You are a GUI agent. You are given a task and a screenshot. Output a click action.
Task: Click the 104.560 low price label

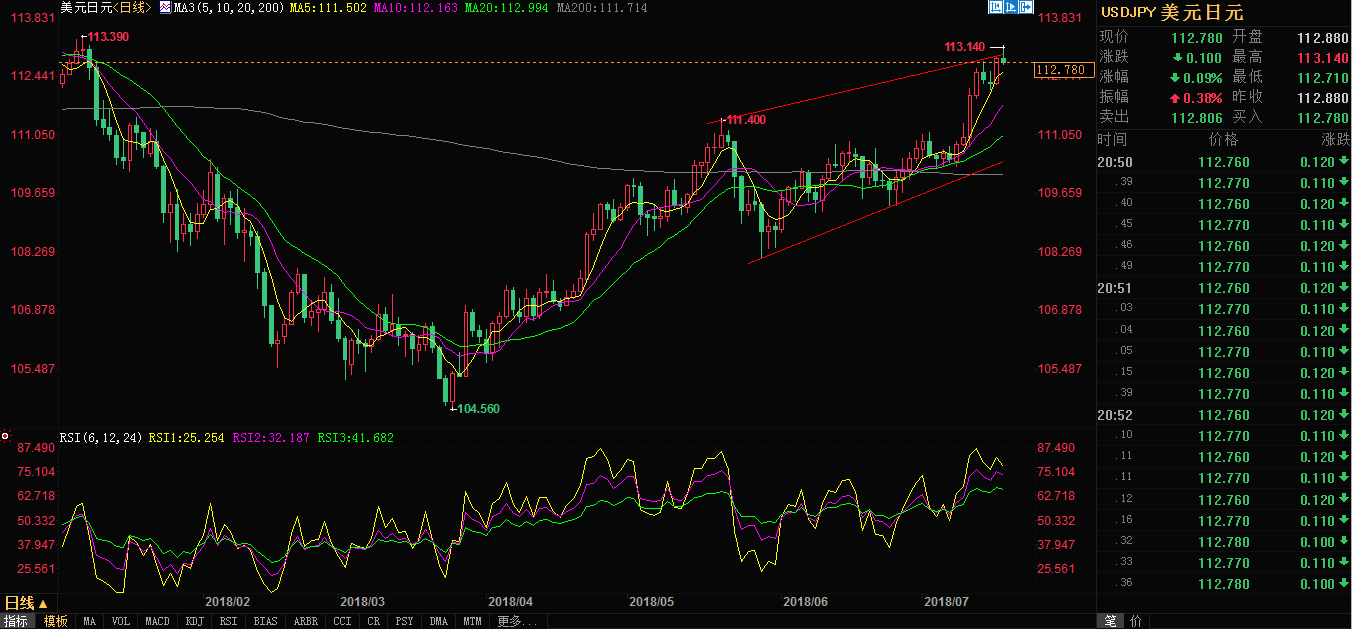coord(479,408)
